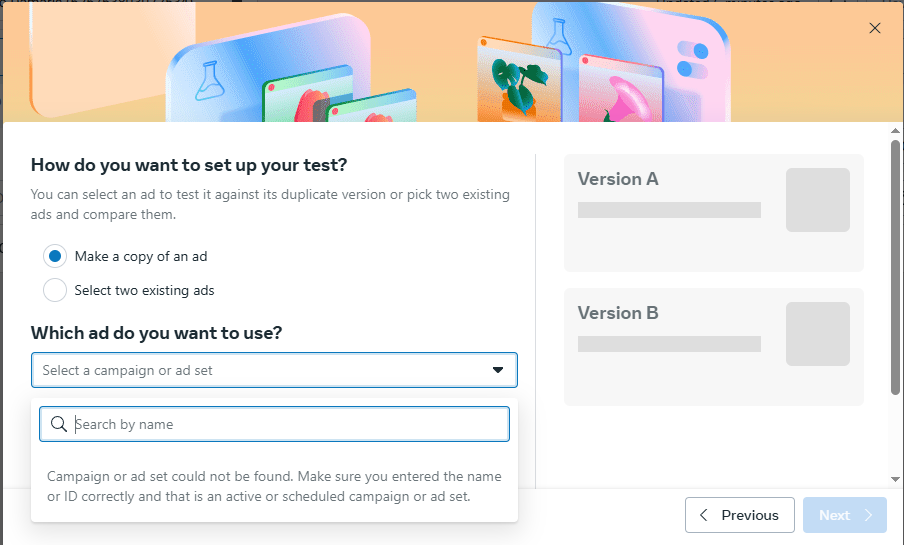Click the left chevron beside Previous
Image resolution: width=904 pixels, height=545 pixels.
[x=704, y=515]
